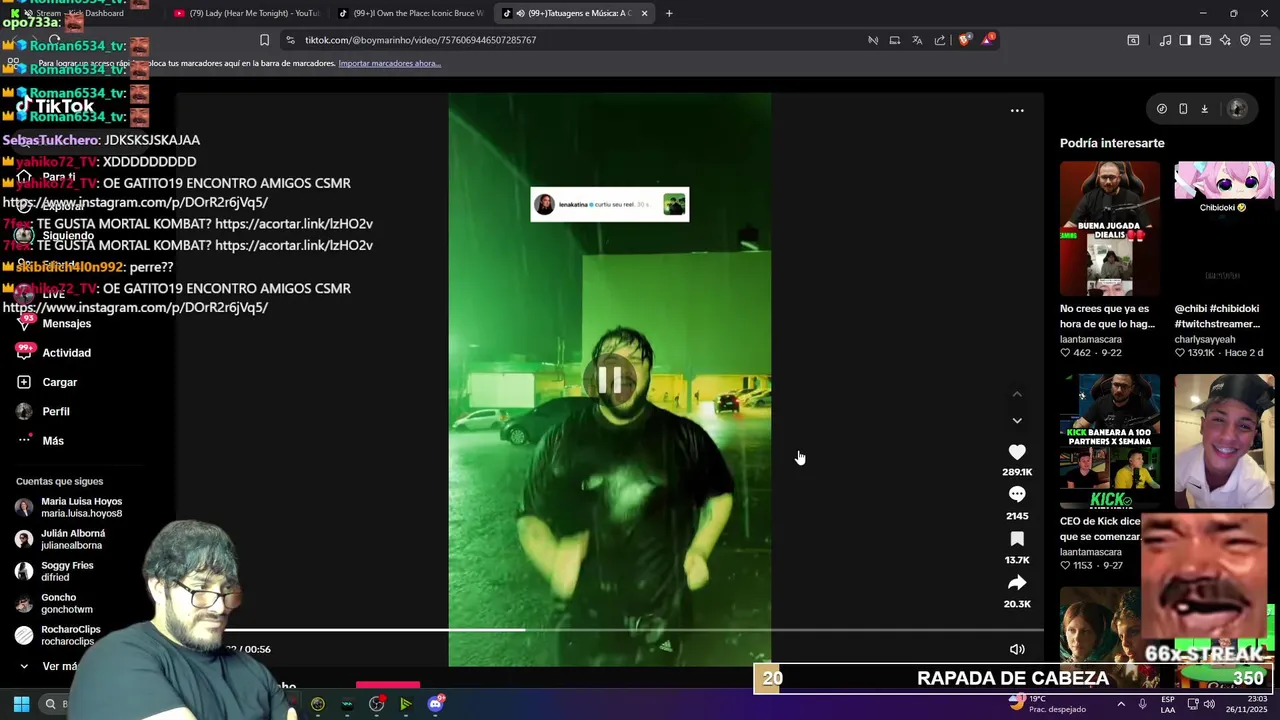1280x720 pixels.
Task: Click the tagged user banner in video
Action: click(x=610, y=204)
